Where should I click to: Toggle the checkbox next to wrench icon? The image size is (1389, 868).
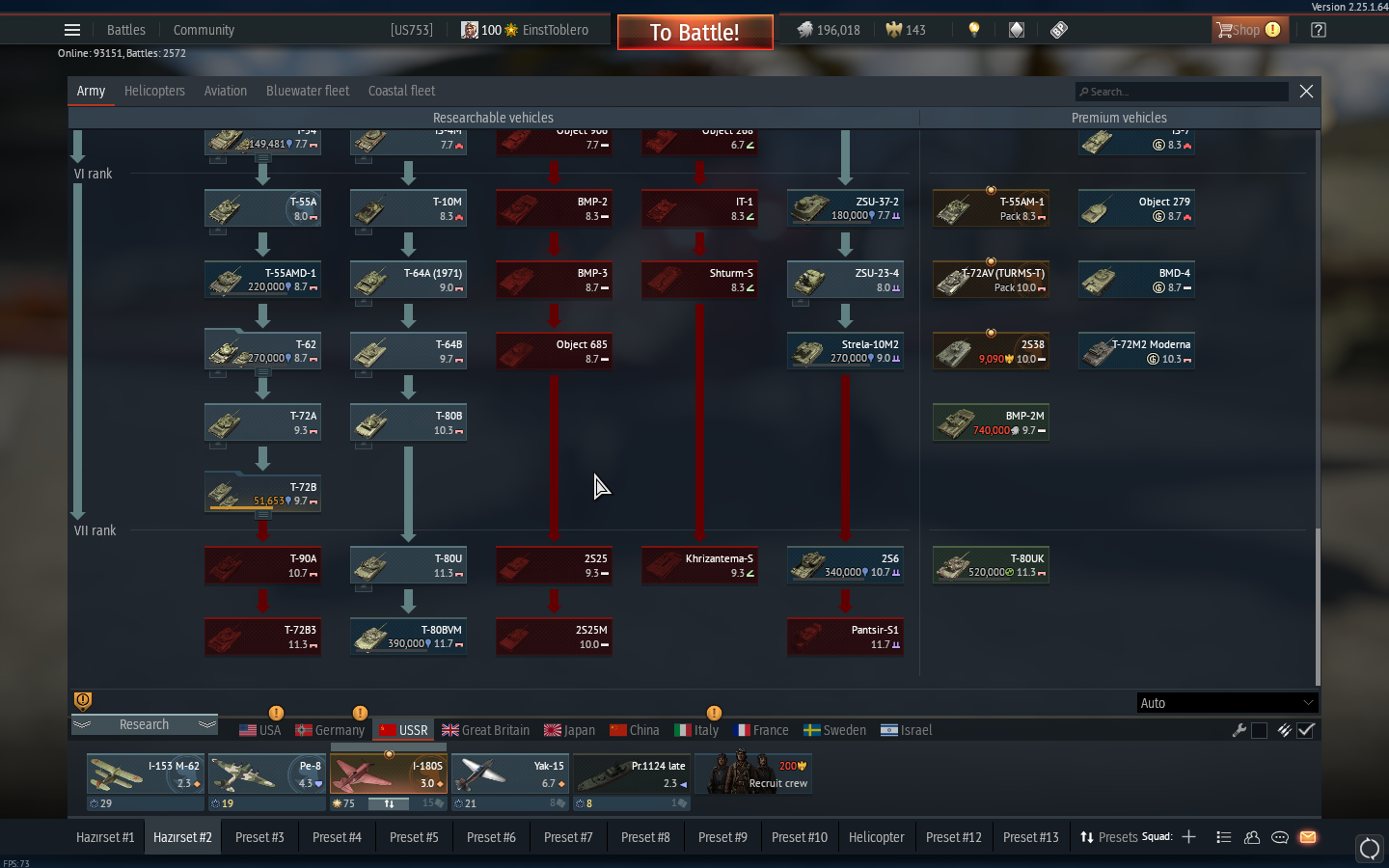tap(1259, 730)
